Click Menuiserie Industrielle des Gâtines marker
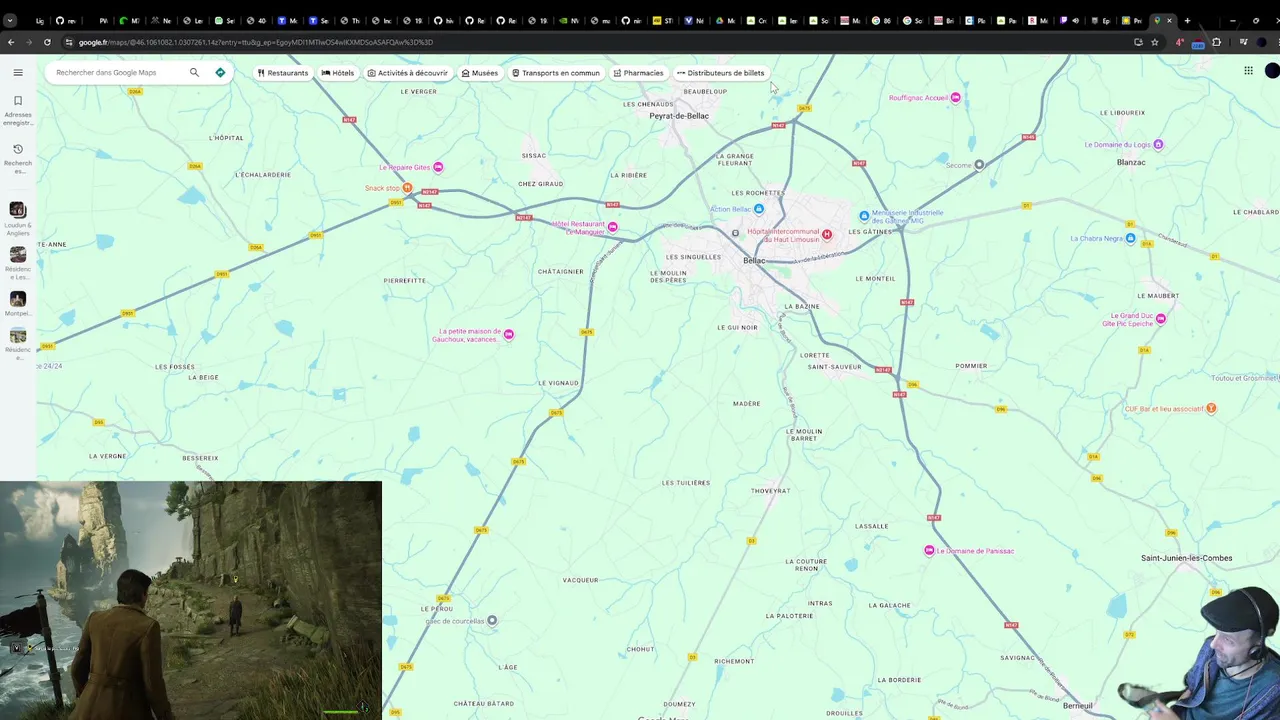This screenshot has height=720, width=1280. pos(865,216)
